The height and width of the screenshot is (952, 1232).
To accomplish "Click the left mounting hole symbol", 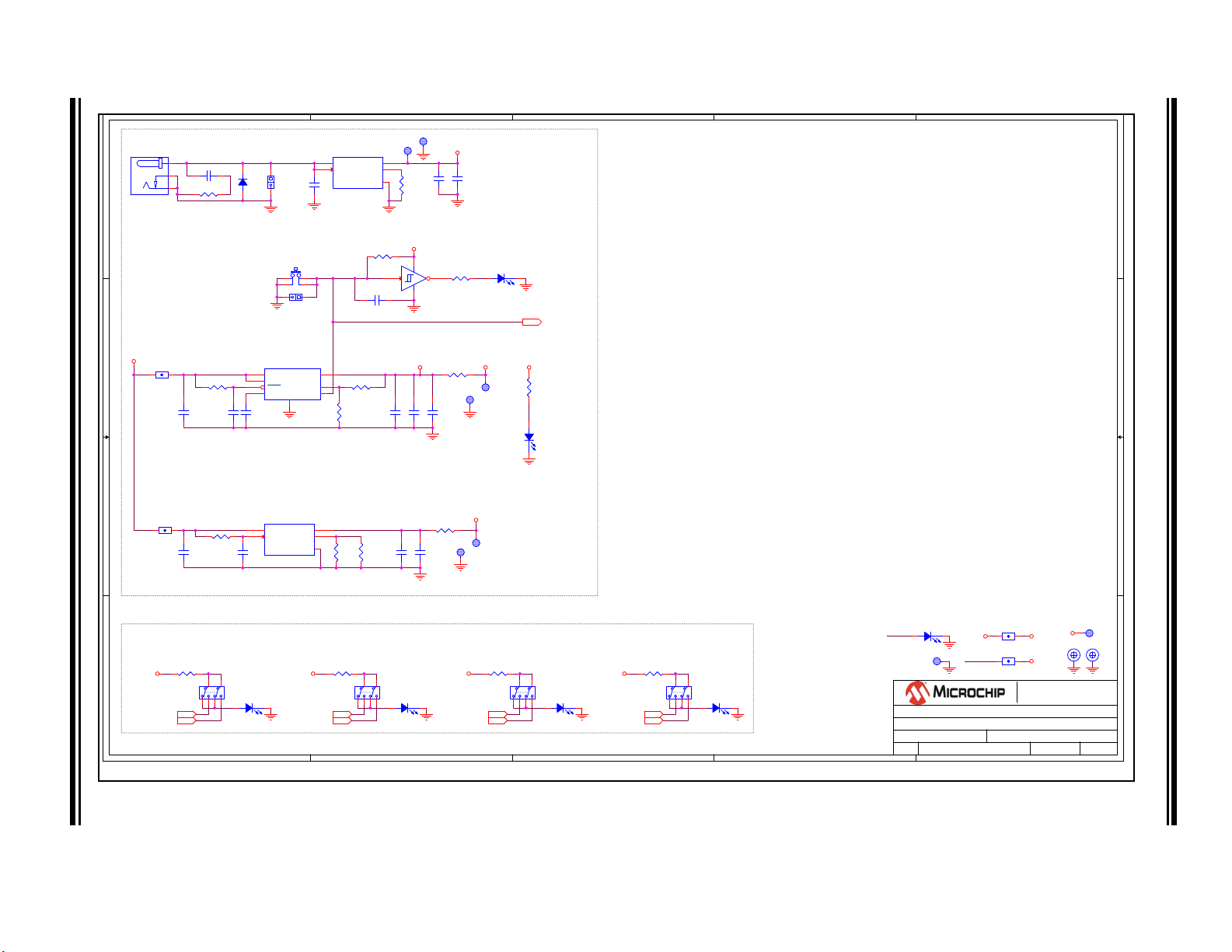I will (x=1073, y=655).
